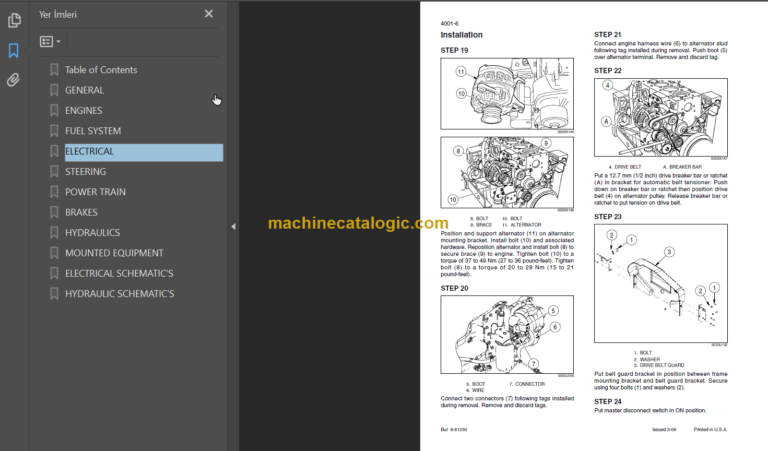Select the highlighted ELECTRICAL bookmark
Viewport: 768px width, 451px height.
144,152
